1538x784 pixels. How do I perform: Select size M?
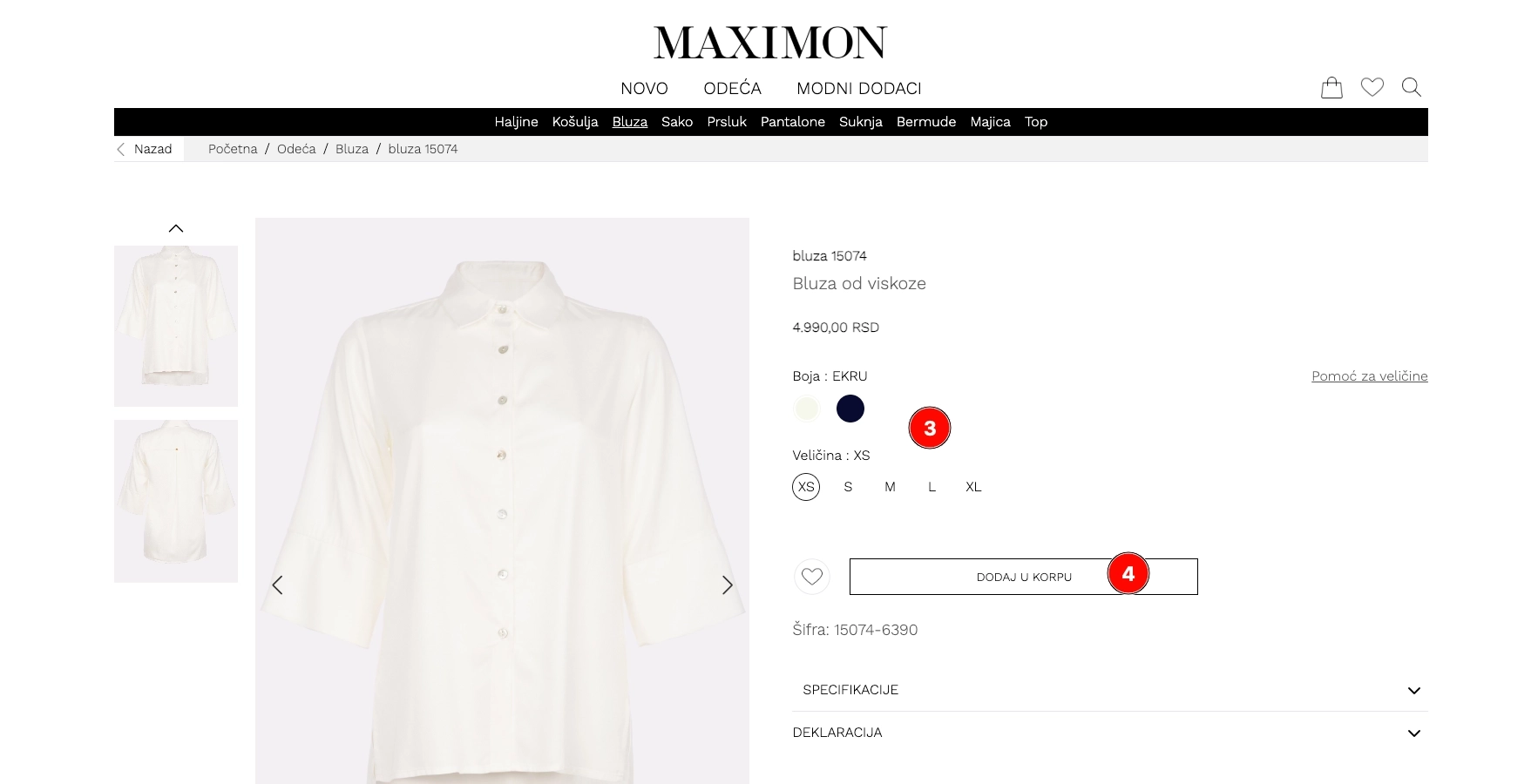(x=890, y=487)
